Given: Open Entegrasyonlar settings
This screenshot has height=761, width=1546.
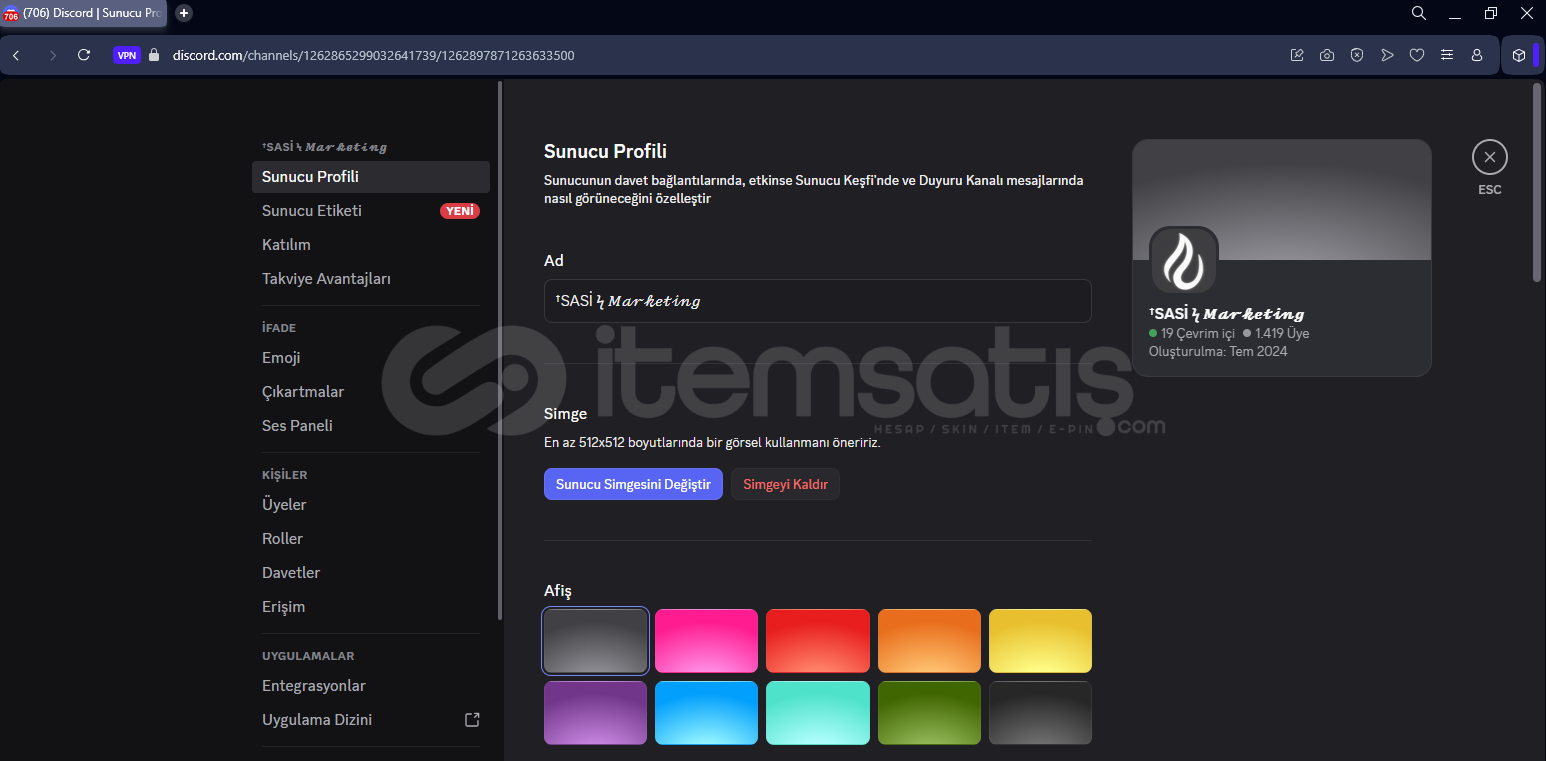Looking at the screenshot, I should pyautogui.click(x=371, y=686).
